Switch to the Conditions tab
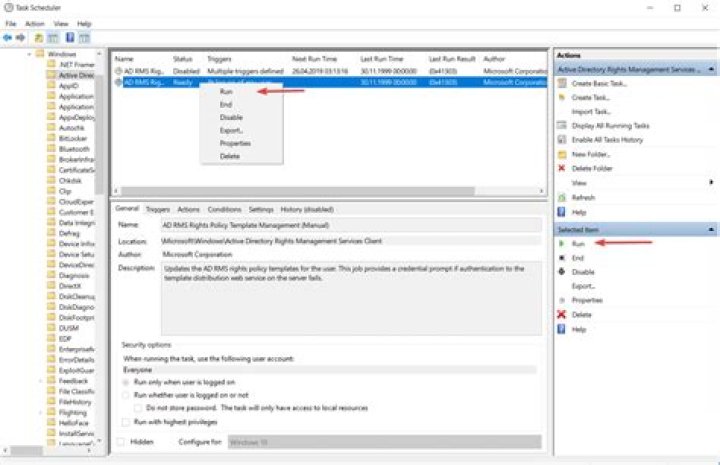Screen dimensions: 720x465 coord(224,209)
